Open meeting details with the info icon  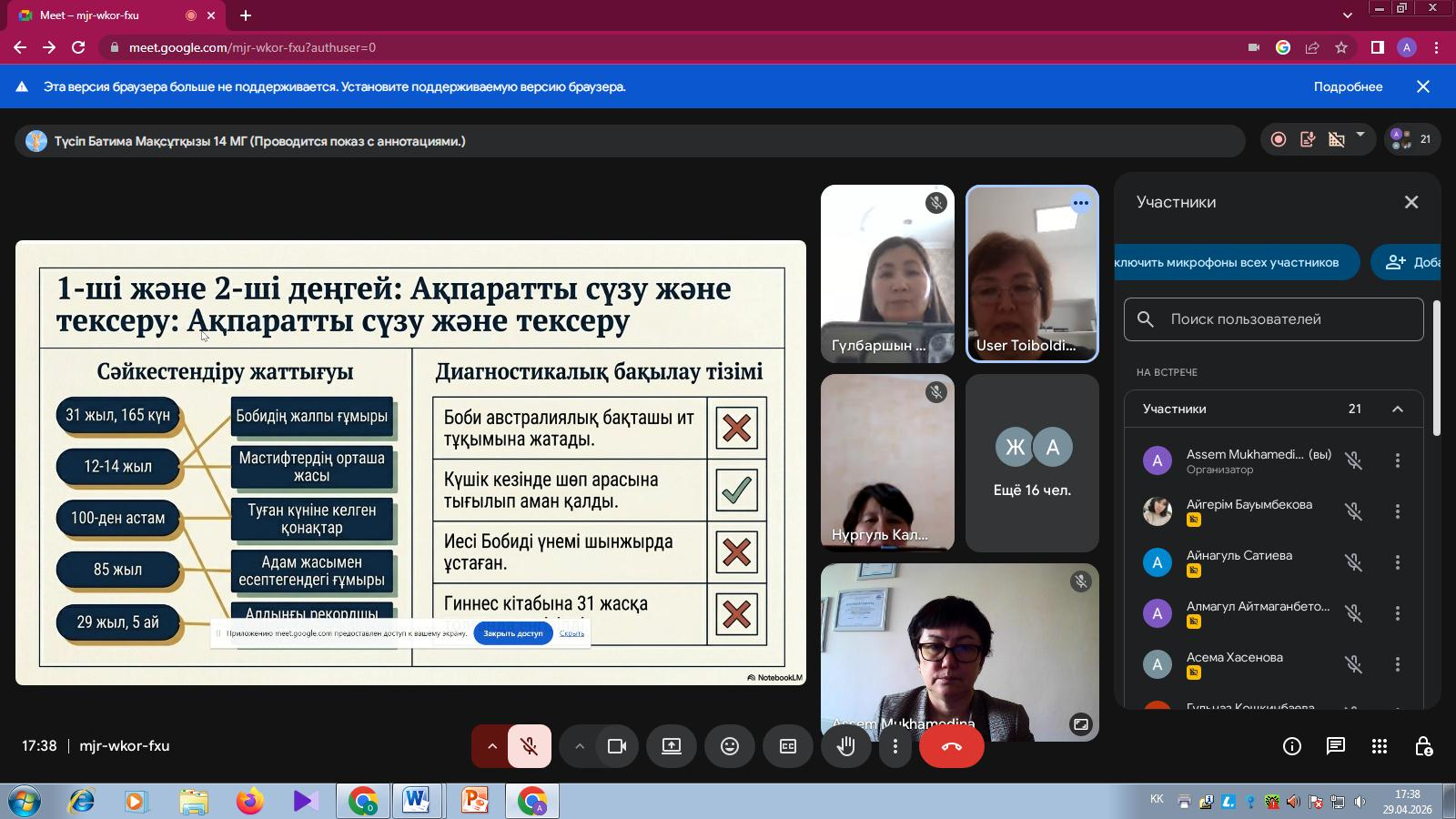[x=1291, y=745]
